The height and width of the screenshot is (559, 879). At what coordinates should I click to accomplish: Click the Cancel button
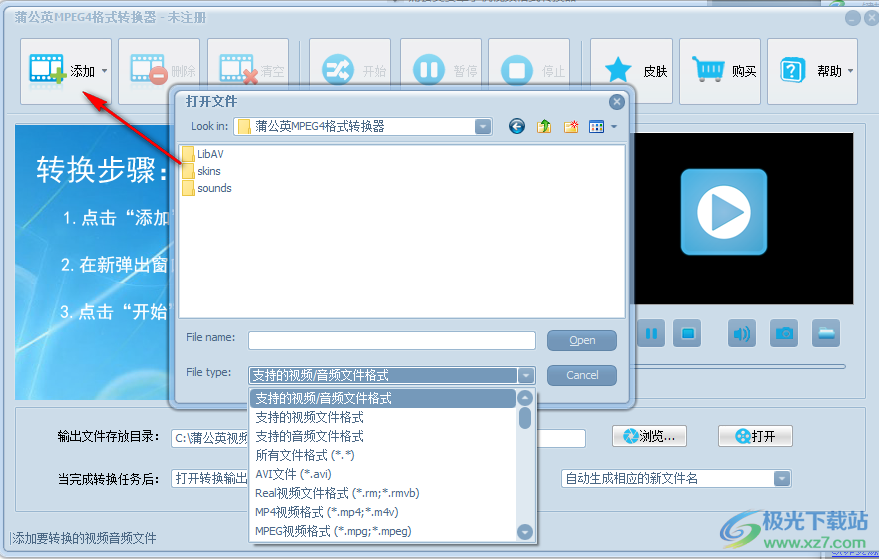click(x=582, y=375)
